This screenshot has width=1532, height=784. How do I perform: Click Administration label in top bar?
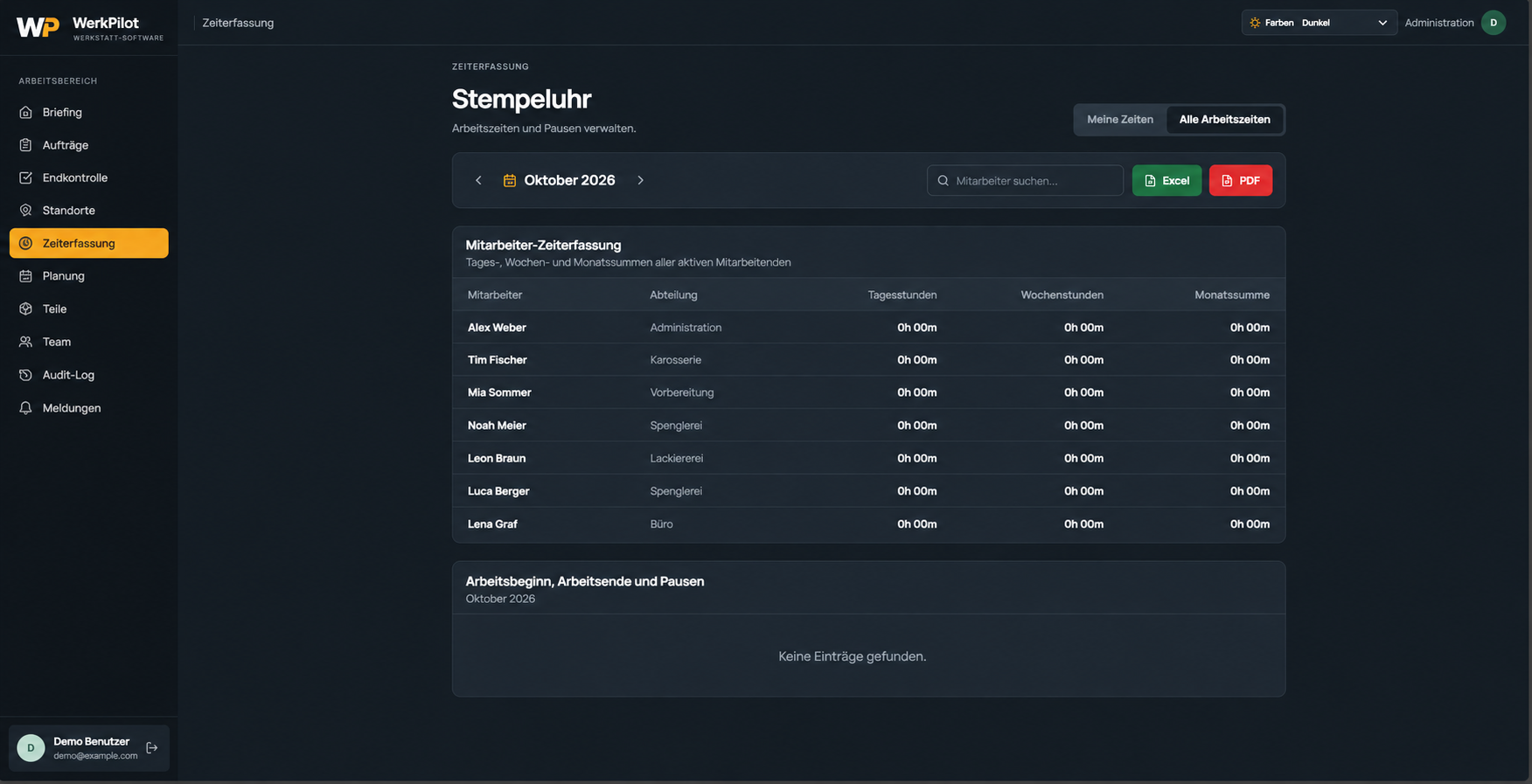coord(1438,23)
